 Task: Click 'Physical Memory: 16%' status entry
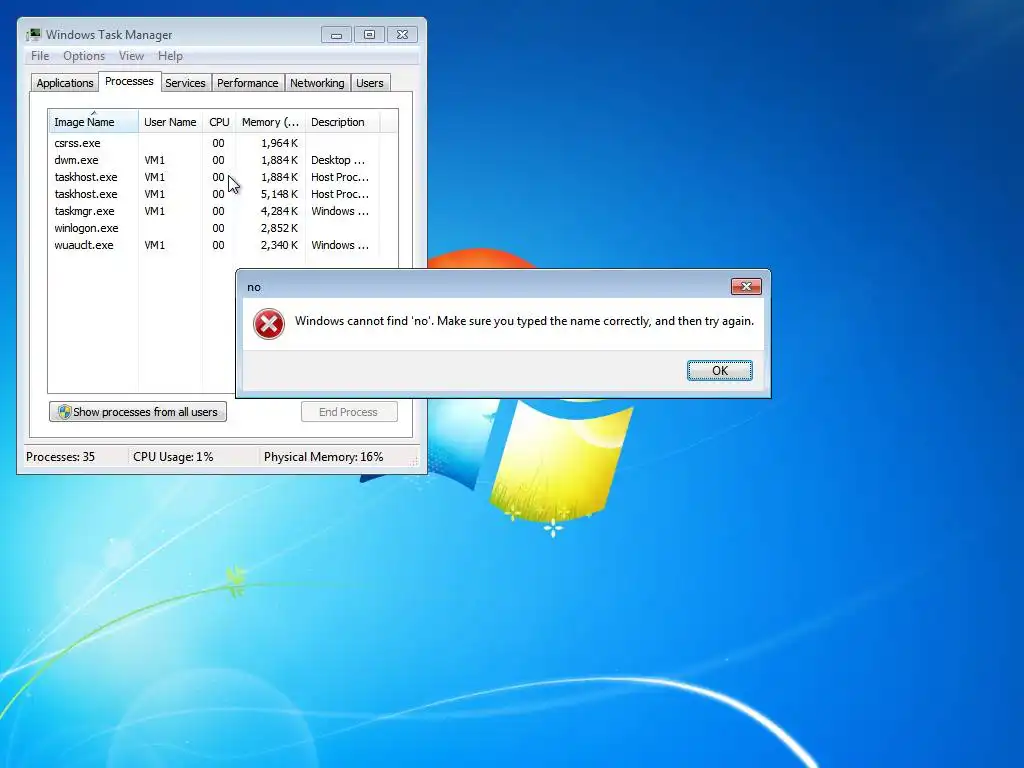coord(323,456)
